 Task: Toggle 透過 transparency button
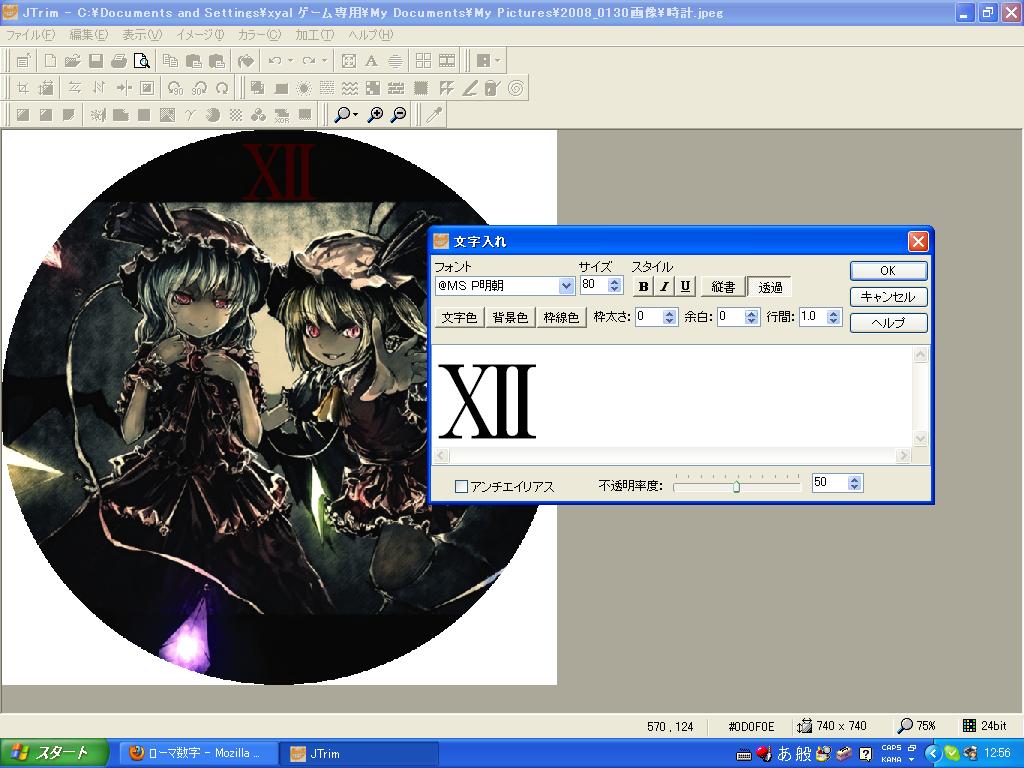click(770, 286)
